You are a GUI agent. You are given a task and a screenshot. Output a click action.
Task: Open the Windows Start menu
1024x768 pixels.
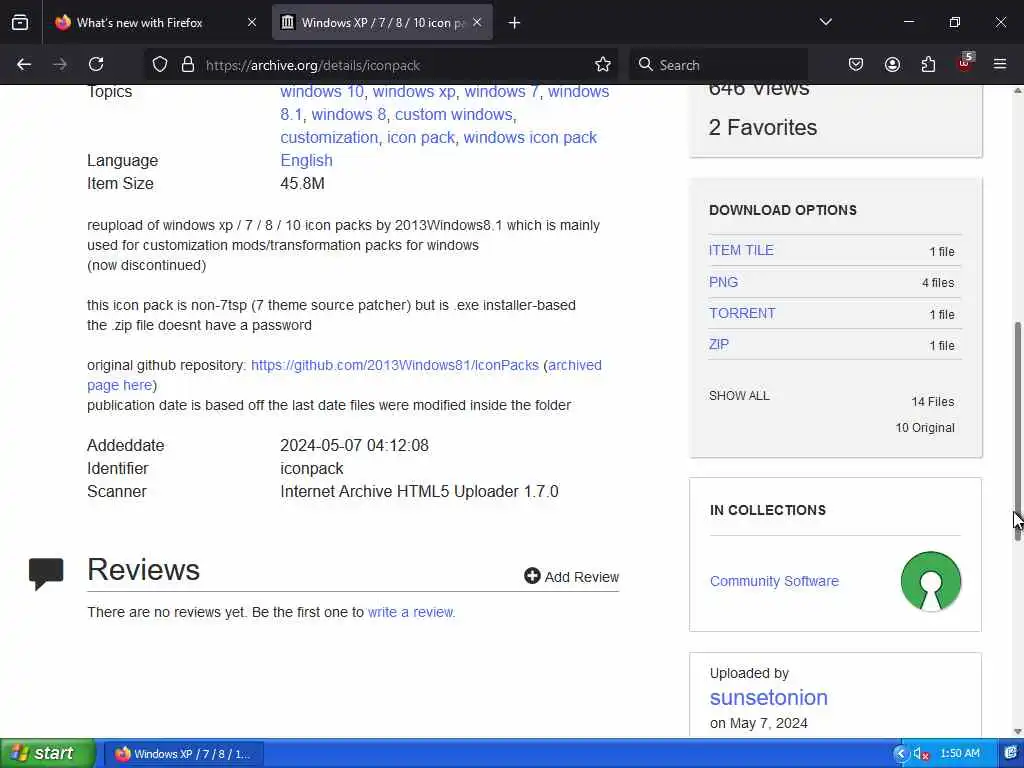coord(48,754)
